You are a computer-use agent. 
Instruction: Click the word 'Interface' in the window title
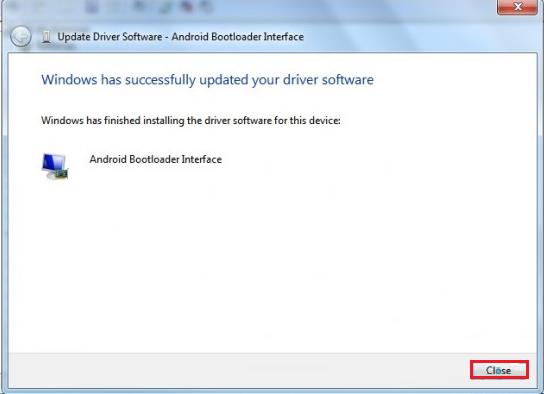click(x=283, y=36)
